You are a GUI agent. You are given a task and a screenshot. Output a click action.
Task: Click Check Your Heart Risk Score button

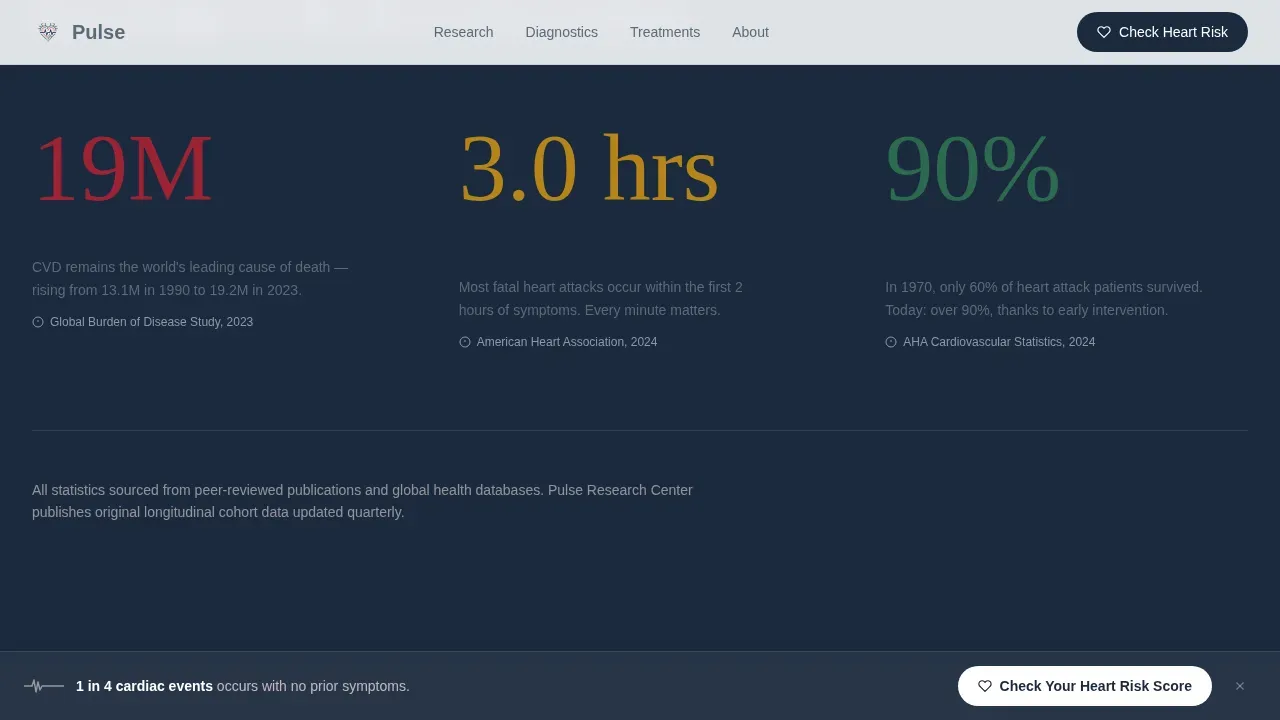pyautogui.click(x=1085, y=686)
